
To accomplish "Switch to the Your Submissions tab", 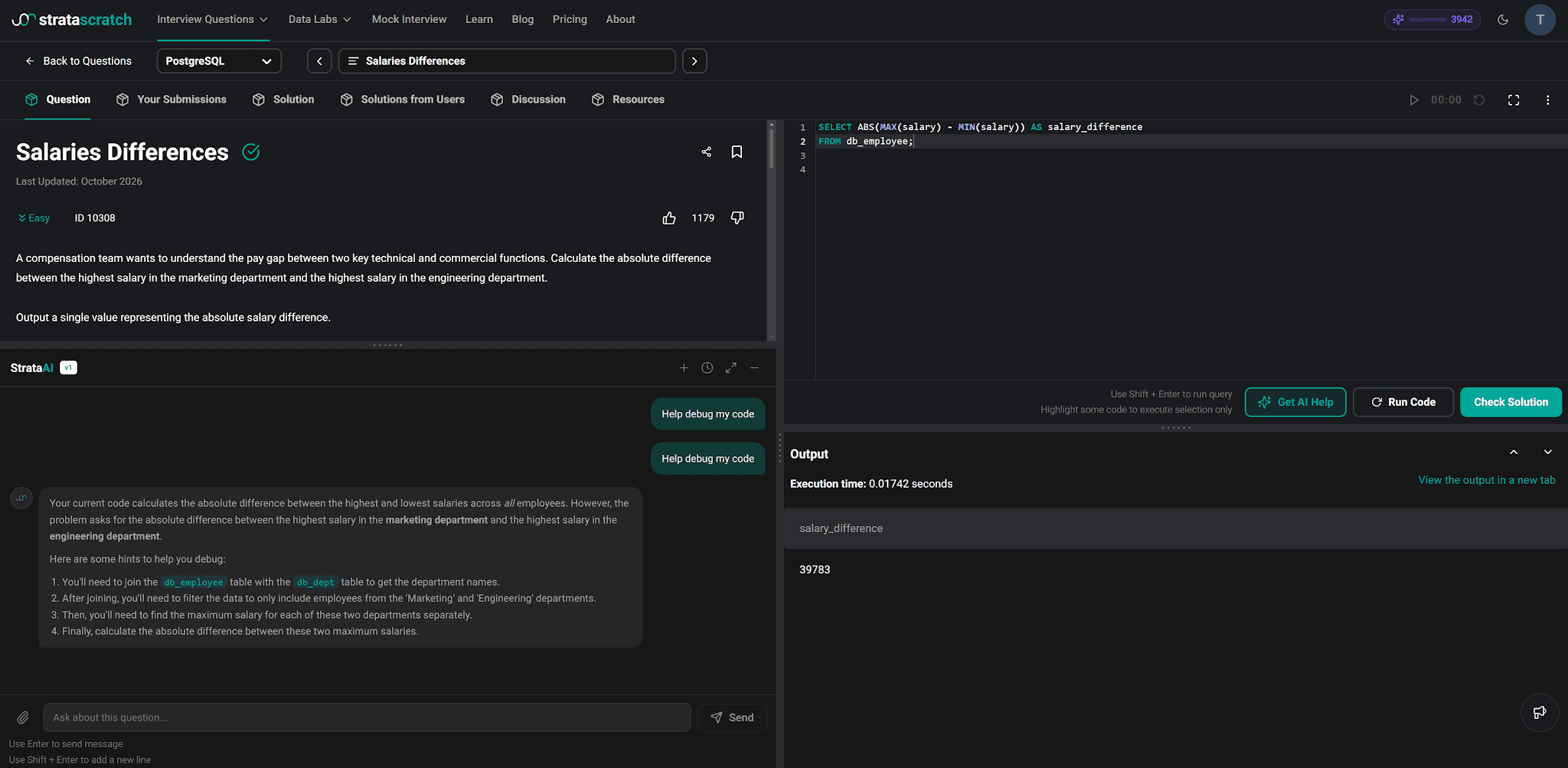I will pos(171,100).
